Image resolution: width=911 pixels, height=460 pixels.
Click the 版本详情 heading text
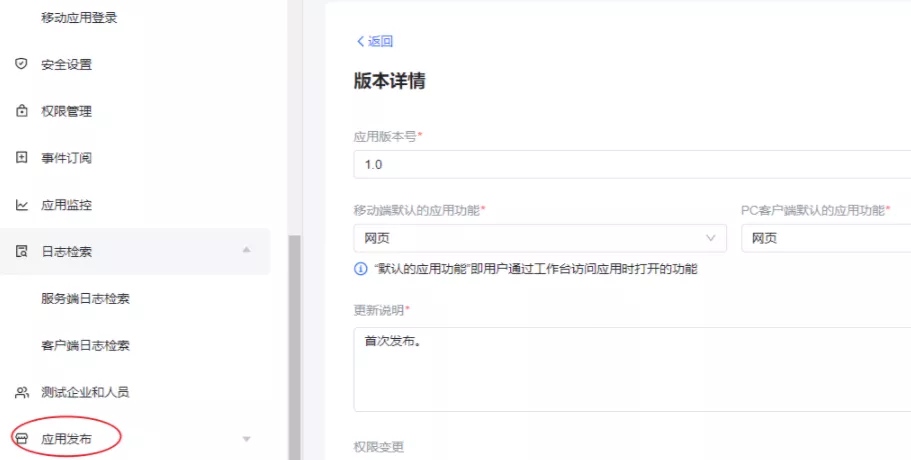pos(389,81)
